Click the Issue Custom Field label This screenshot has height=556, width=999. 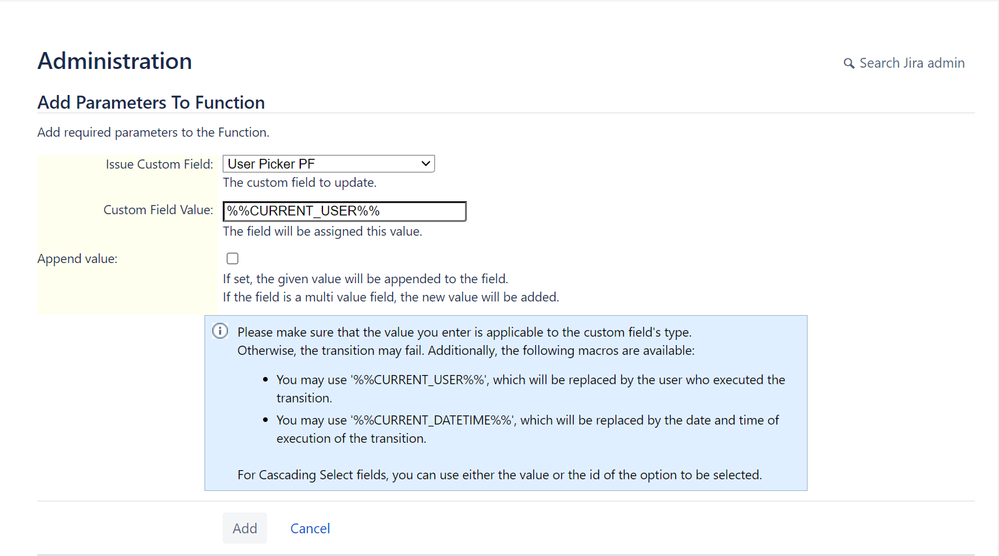tap(159, 164)
